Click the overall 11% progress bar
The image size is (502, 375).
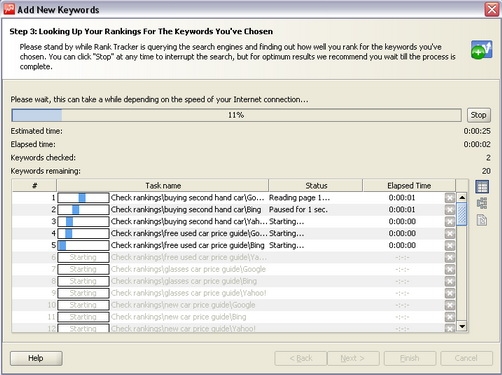pyautogui.click(x=236, y=115)
